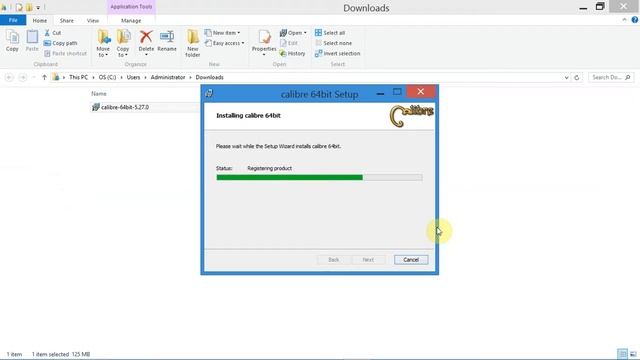Click the Search Downloads field
This screenshot has width=640, height=360.
point(611,77)
